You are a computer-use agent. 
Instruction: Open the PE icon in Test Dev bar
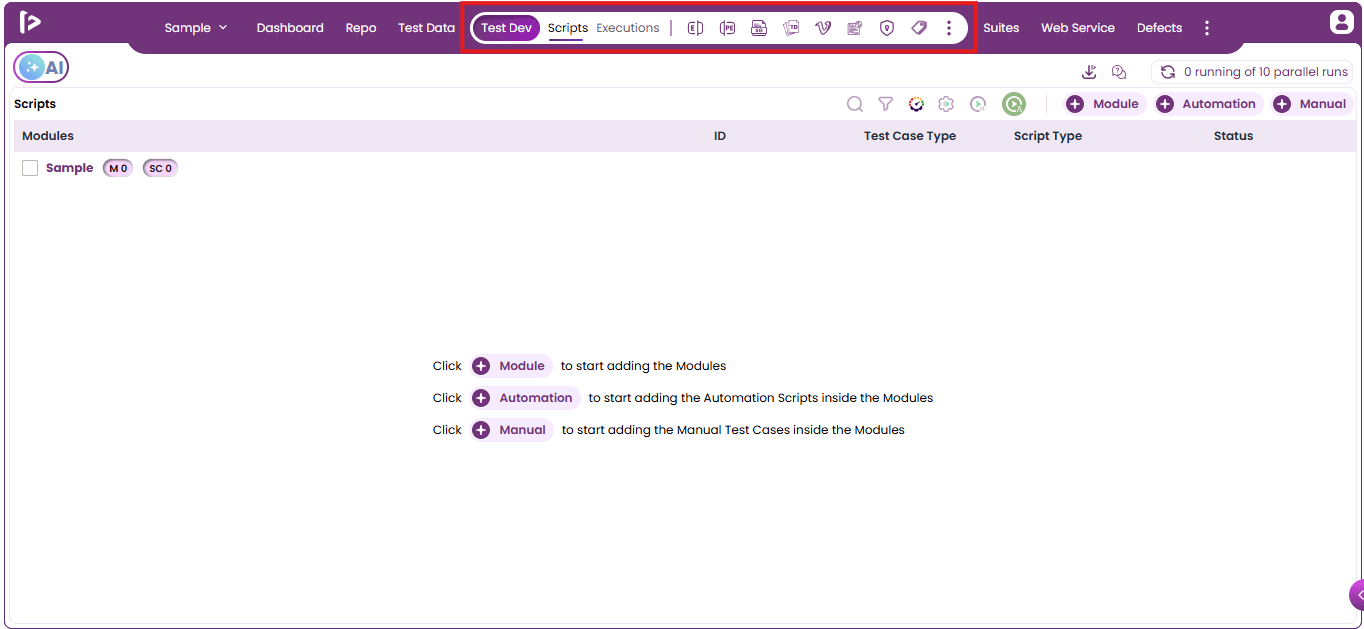(x=727, y=28)
